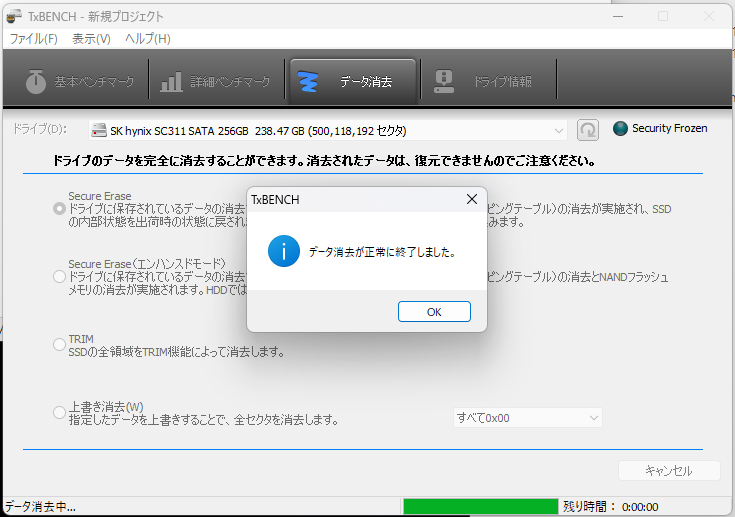This screenshot has height=517, width=735.
Task: Select the 上書き消去(W) radio button
Action: tap(59, 413)
